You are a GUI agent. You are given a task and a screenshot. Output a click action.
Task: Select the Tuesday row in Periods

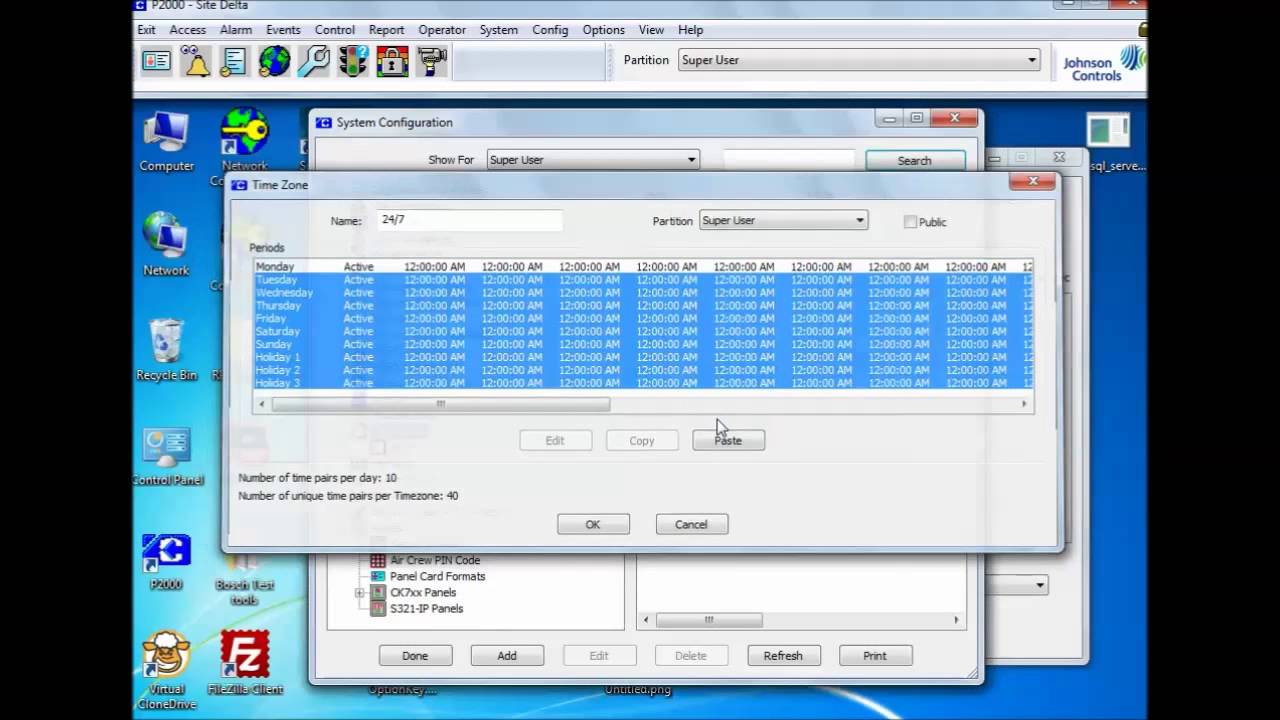point(643,280)
